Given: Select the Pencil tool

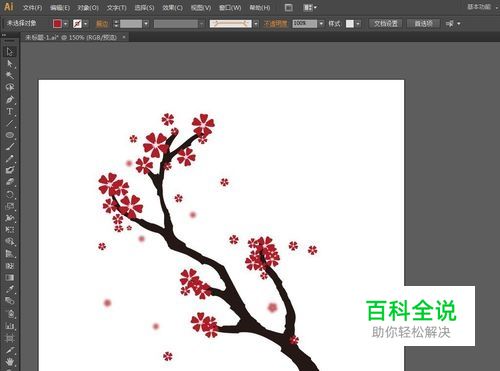Looking at the screenshot, I should 10,159.
